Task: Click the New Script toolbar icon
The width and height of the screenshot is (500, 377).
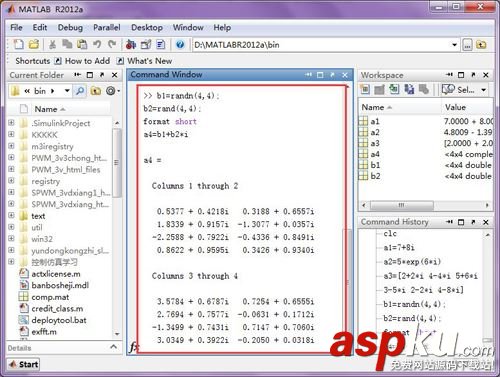Action: pyautogui.click(x=19, y=44)
